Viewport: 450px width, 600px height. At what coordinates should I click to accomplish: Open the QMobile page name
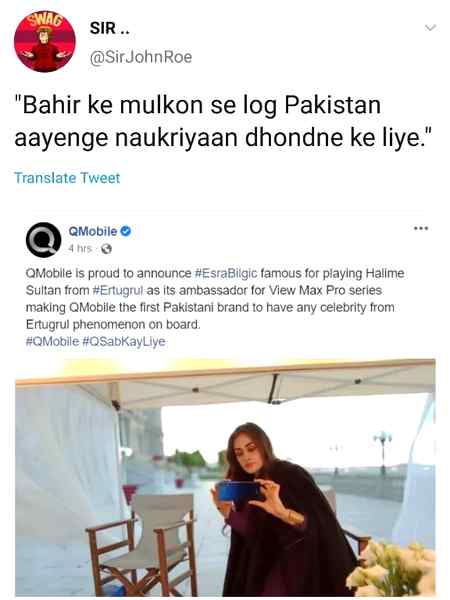(93, 231)
